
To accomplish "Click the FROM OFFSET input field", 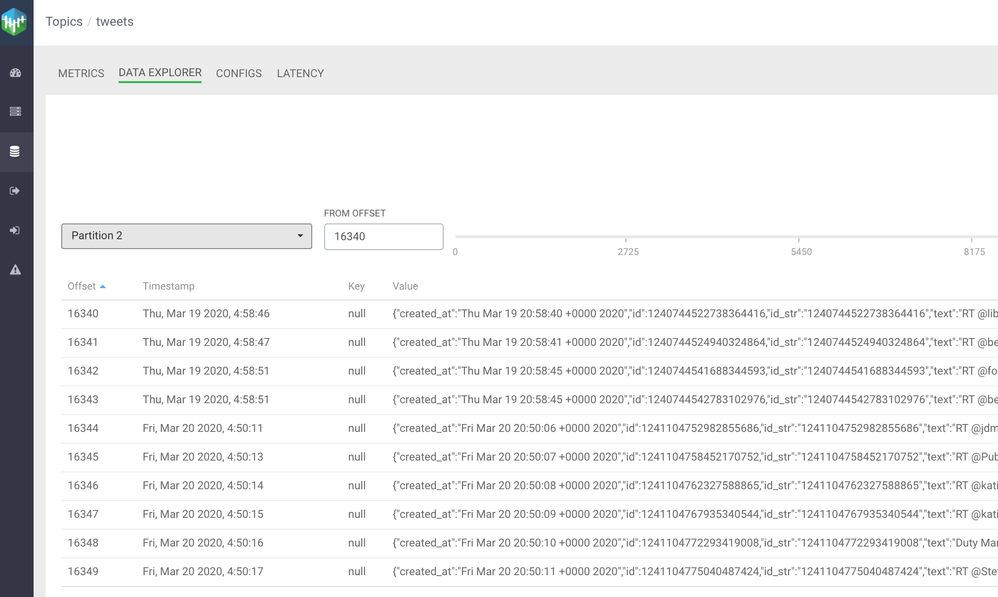I will [x=384, y=236].
